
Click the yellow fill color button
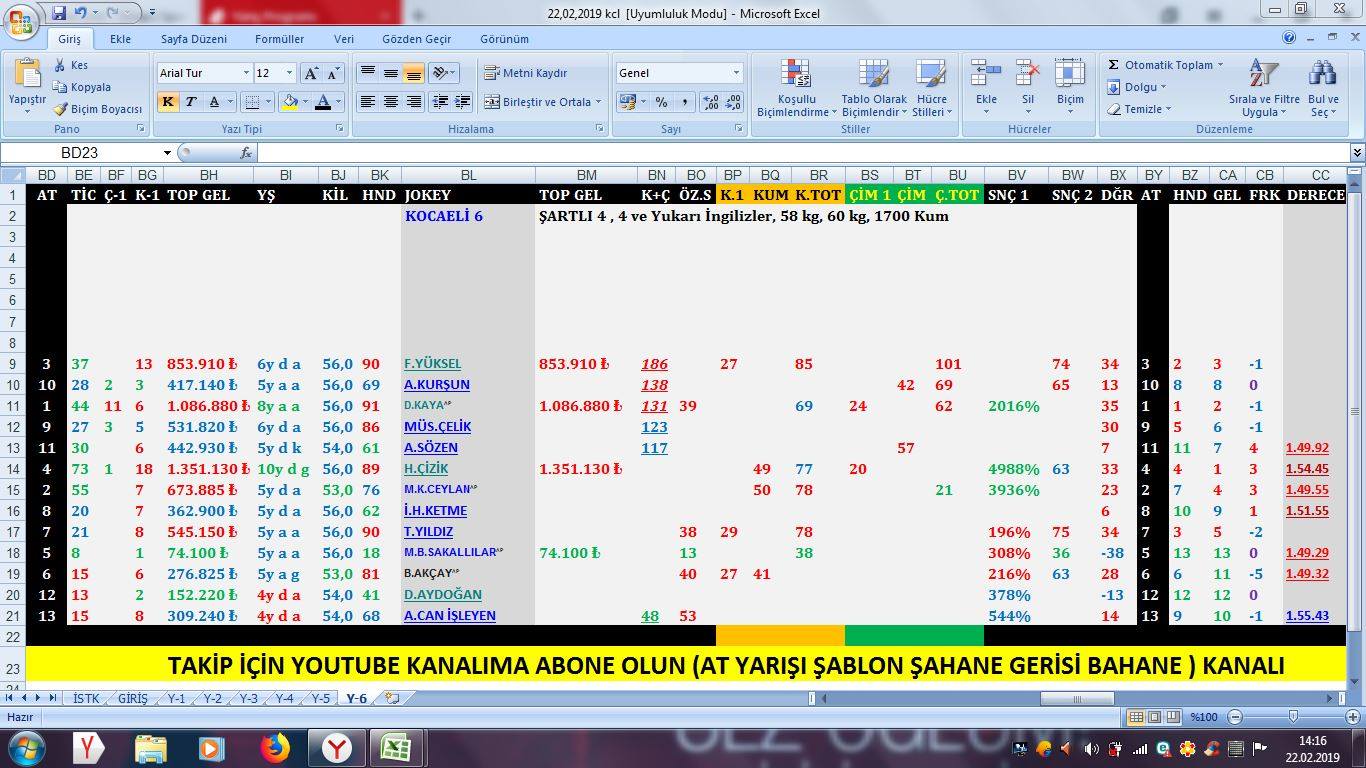289,102
